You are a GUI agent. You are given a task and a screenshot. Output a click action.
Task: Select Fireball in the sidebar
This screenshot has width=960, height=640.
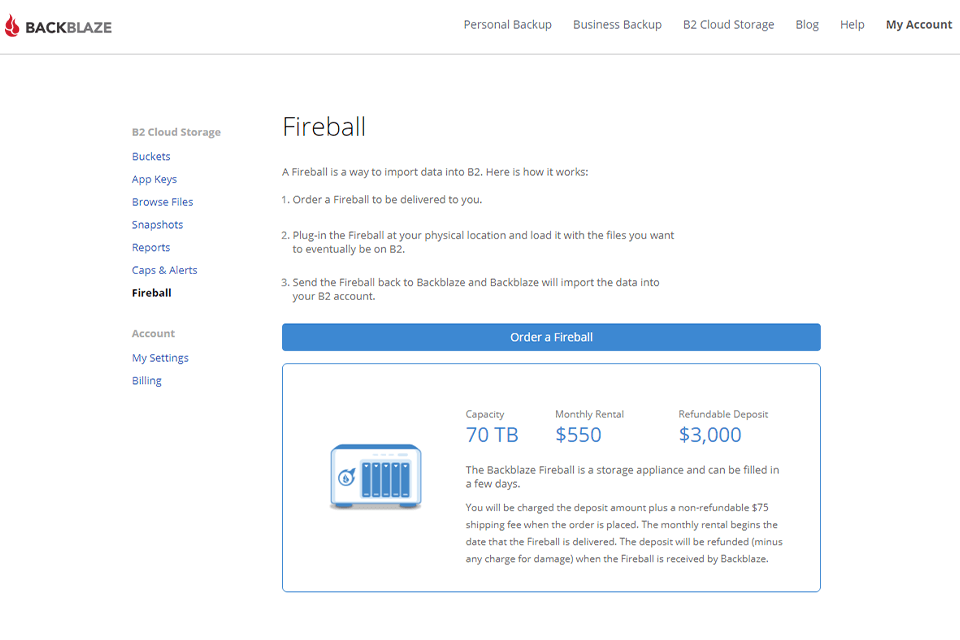click(x=151, y=293)
